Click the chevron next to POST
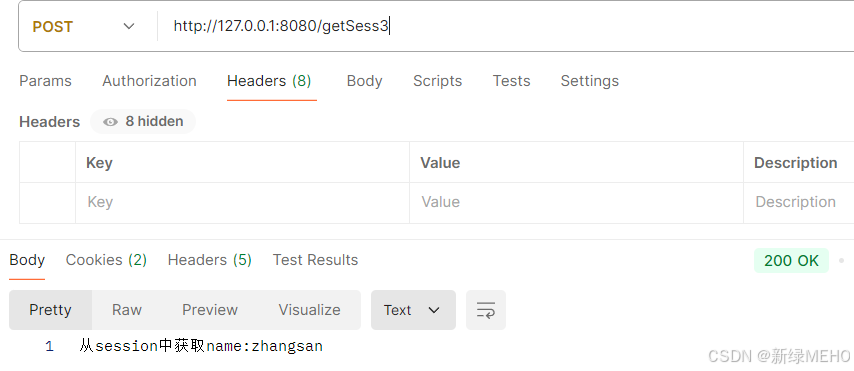Screen dimensions: 854x371 129,27
